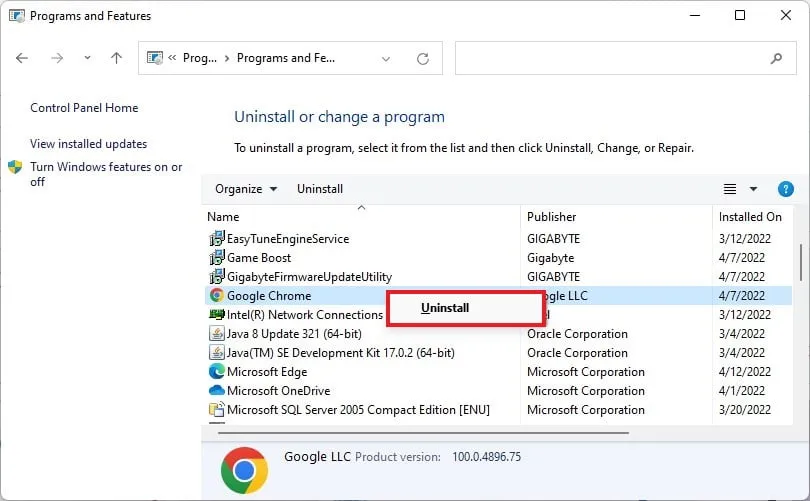The image size is (810, 501).
Task: Open Turn Windows features on or off
Action: (106, 174)
